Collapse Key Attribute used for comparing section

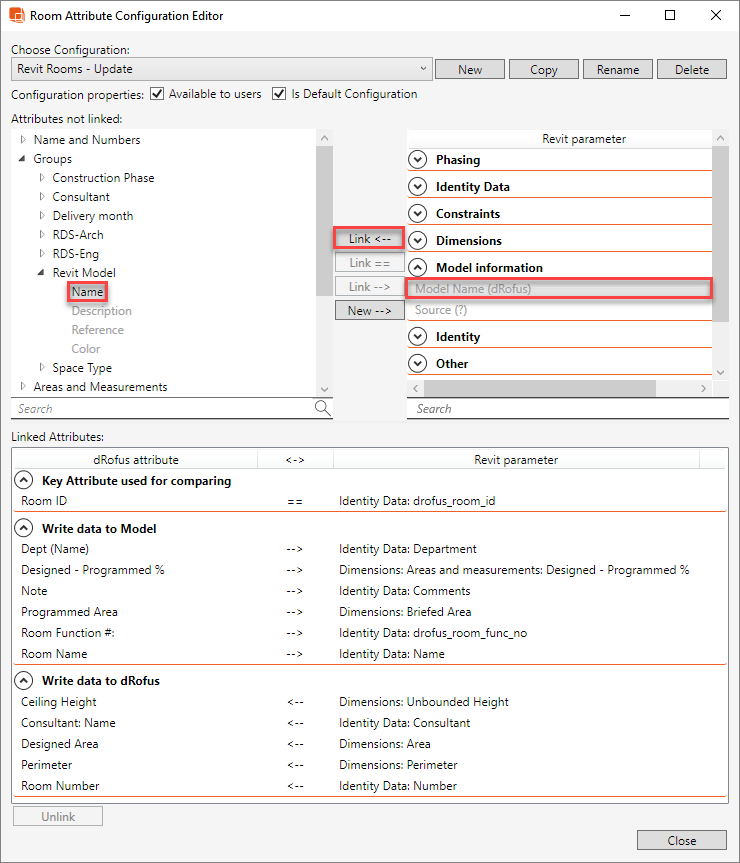coord(25,481)
